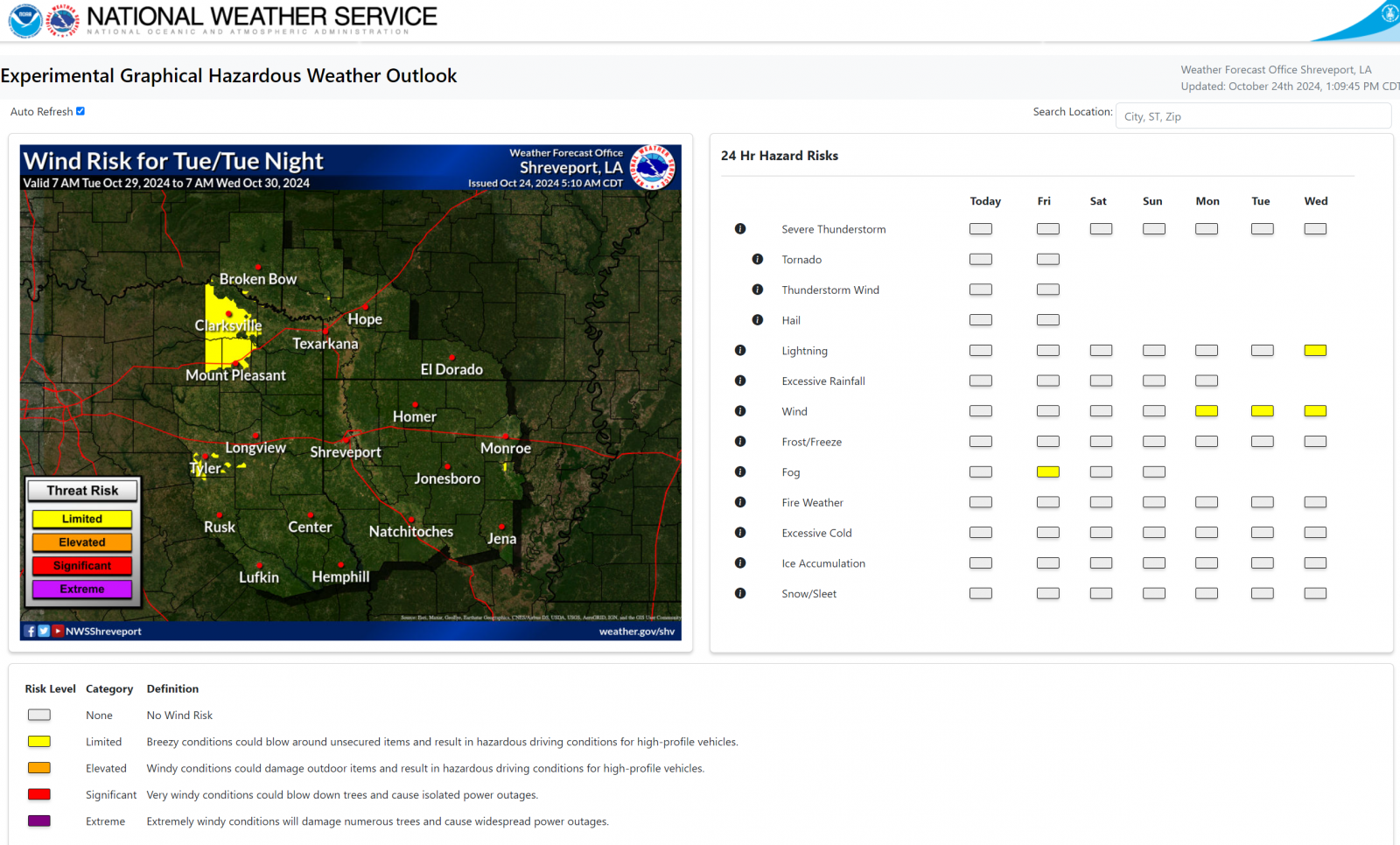The image size is (1400, 845).
Task: Click the NOAA logo in the header
Action: (x=25, y=21)
